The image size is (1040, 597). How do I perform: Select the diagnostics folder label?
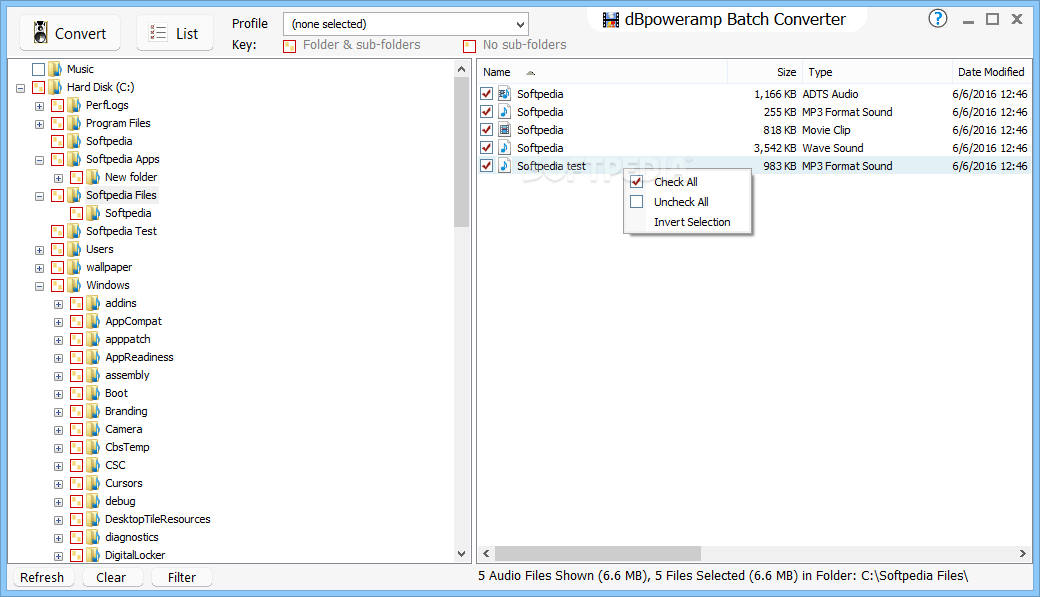(x=132, y=537)
